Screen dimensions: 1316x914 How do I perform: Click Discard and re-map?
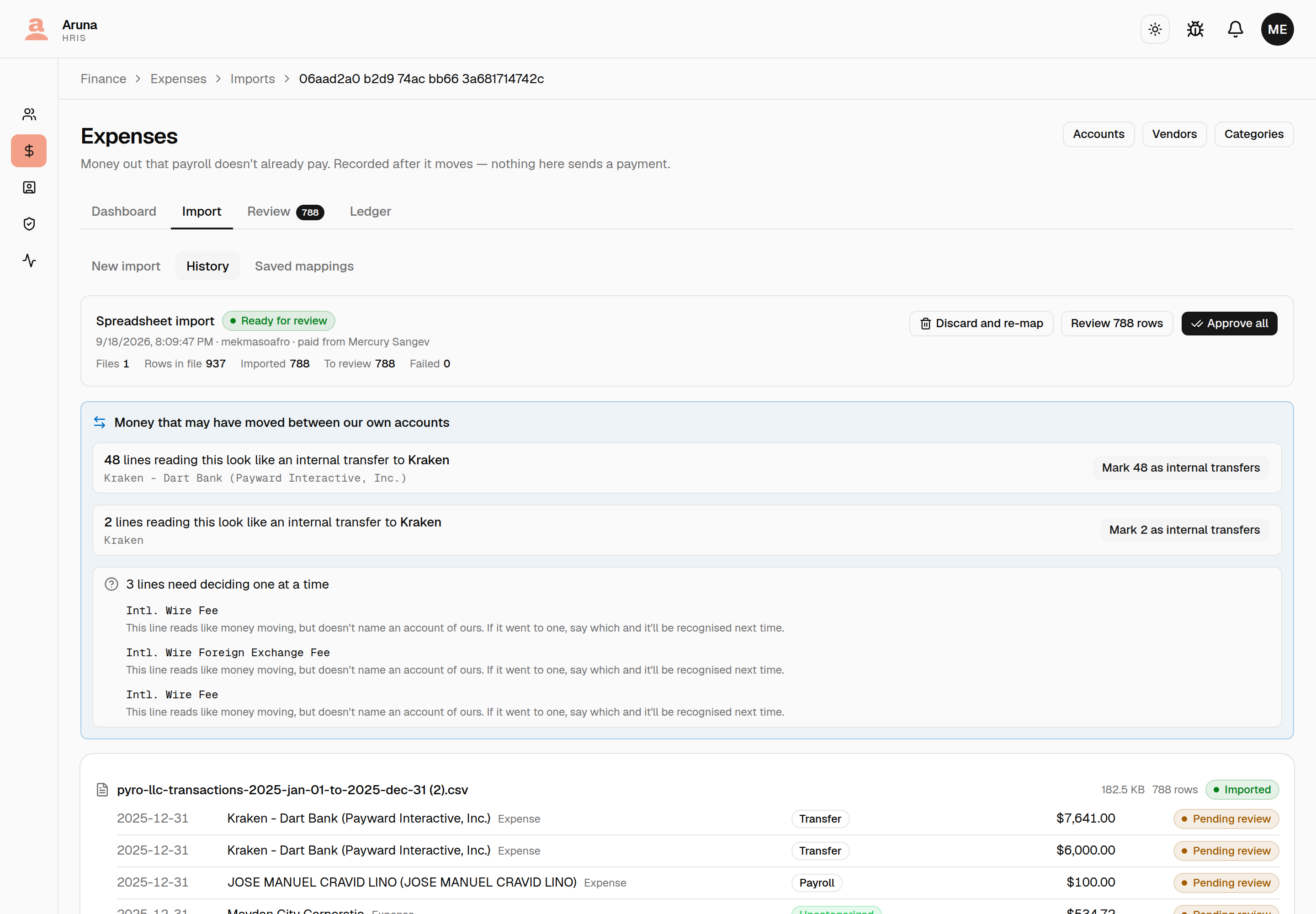click(x=981, y=324)
